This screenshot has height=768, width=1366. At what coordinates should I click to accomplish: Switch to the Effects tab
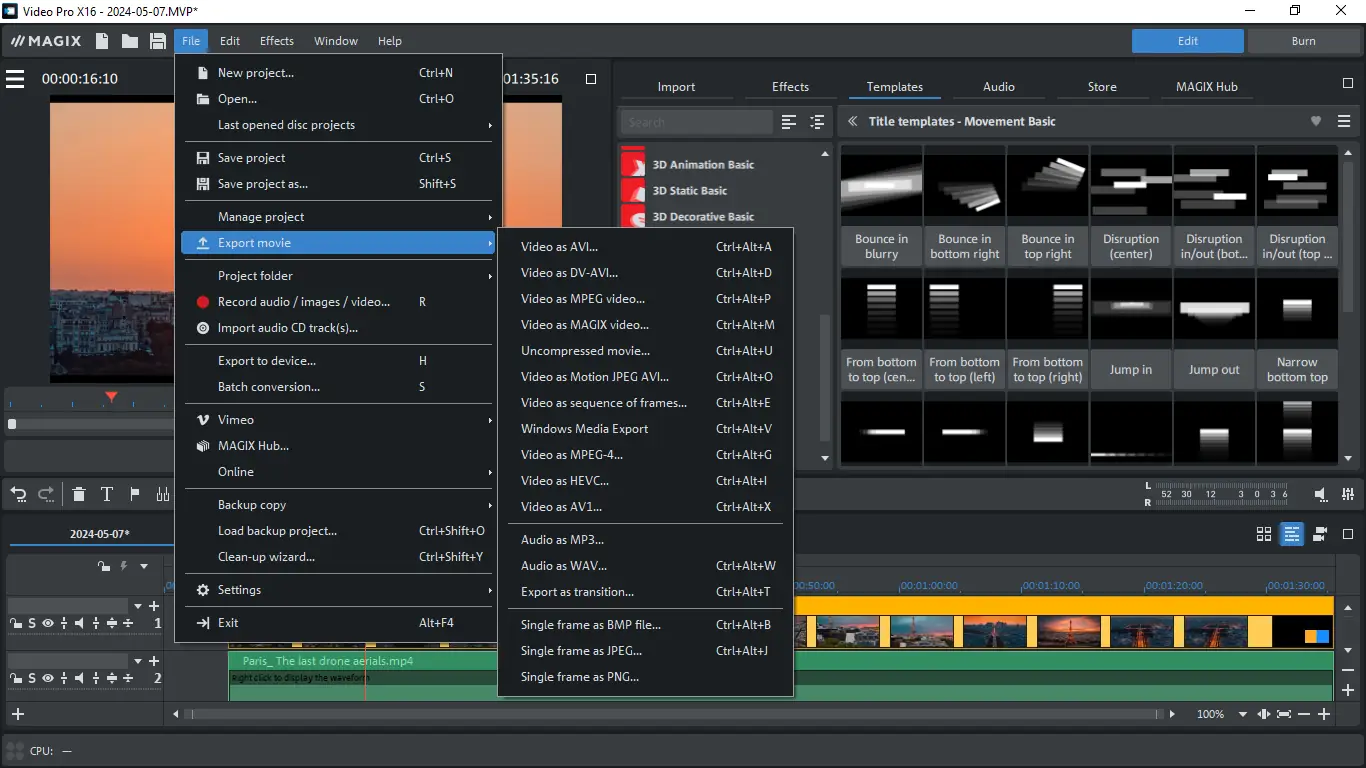tap(790, 87)
